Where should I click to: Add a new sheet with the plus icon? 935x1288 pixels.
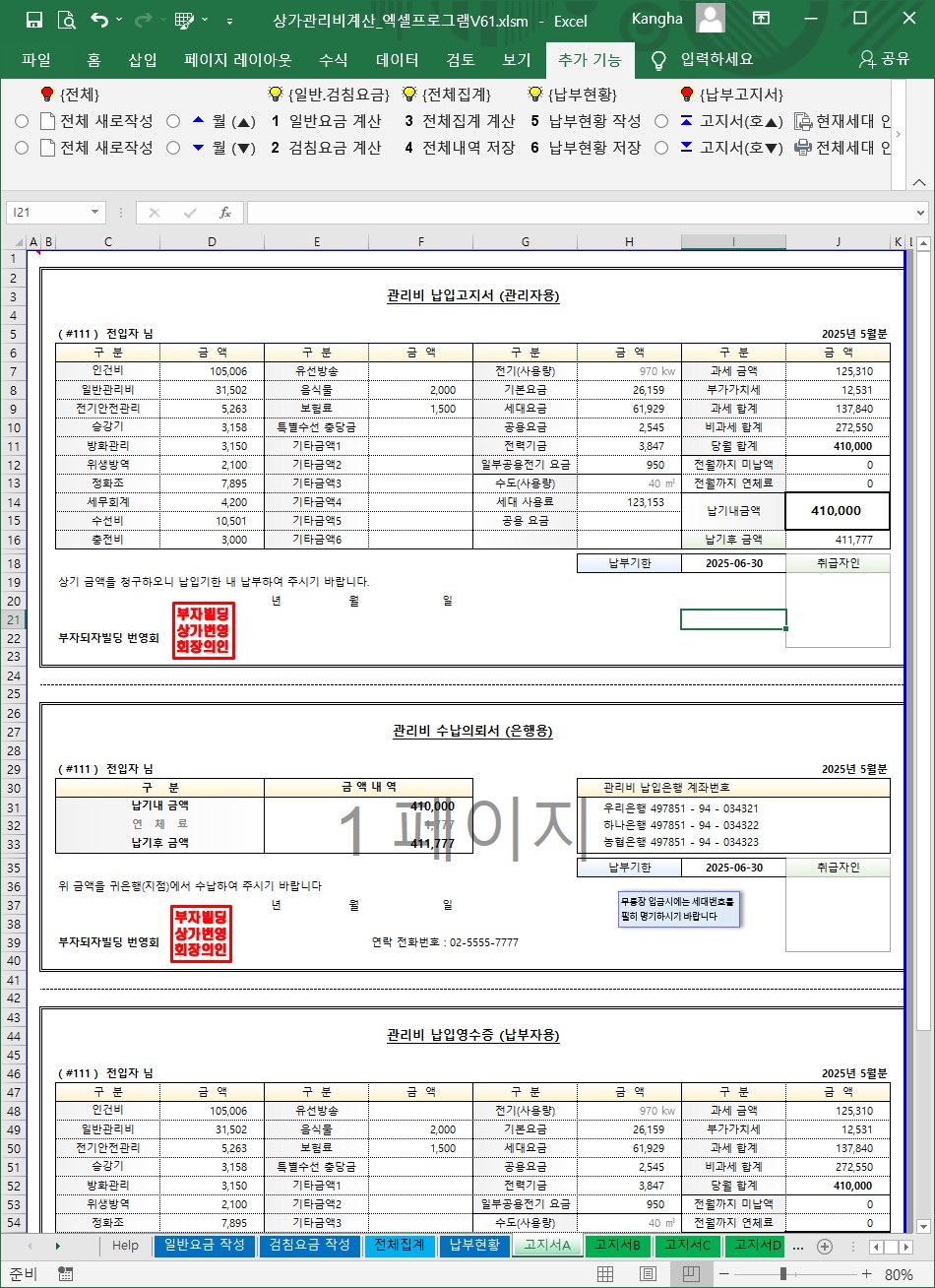coord(825,1246)
